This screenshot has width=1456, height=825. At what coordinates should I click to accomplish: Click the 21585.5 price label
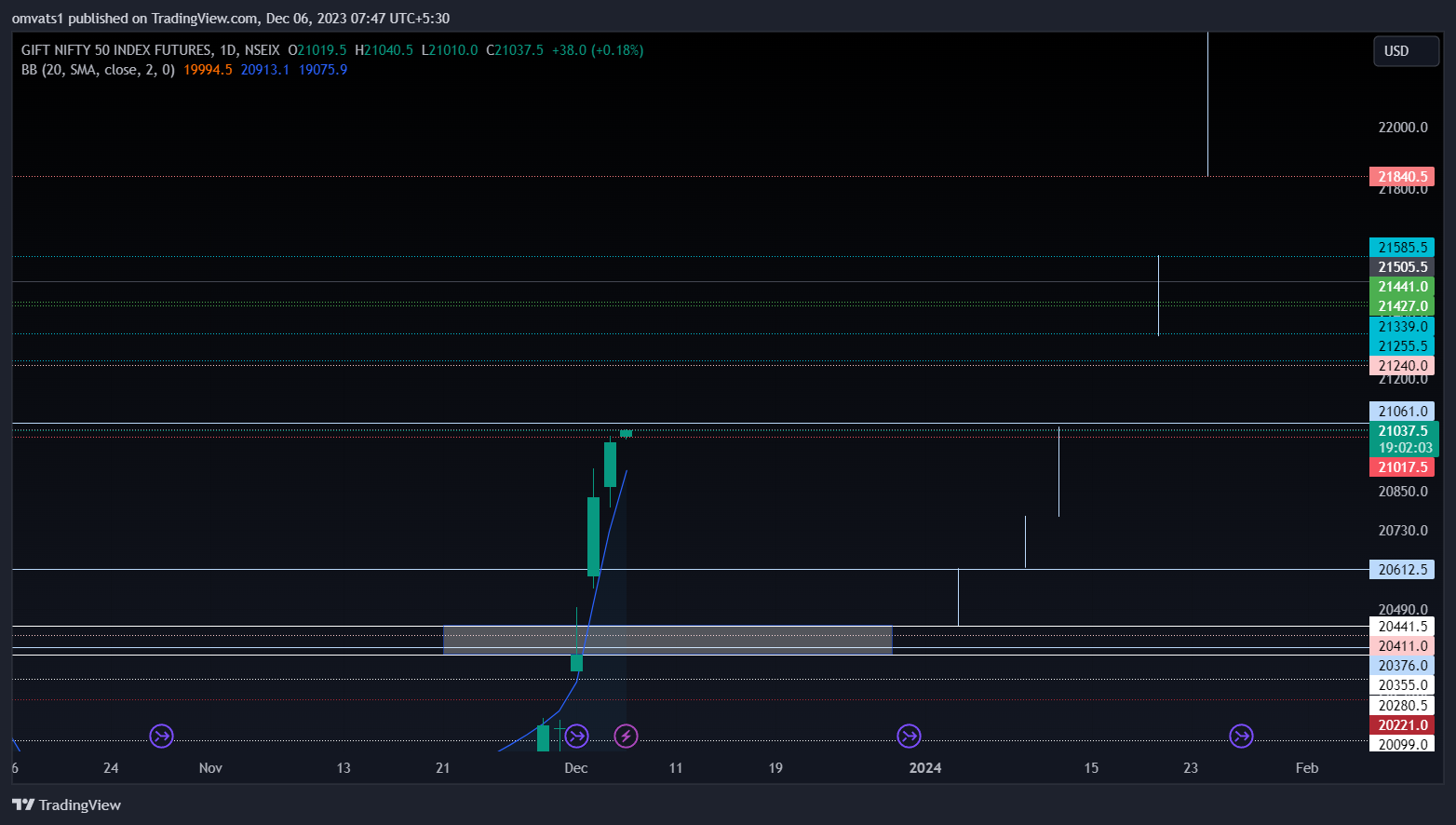1402,248
